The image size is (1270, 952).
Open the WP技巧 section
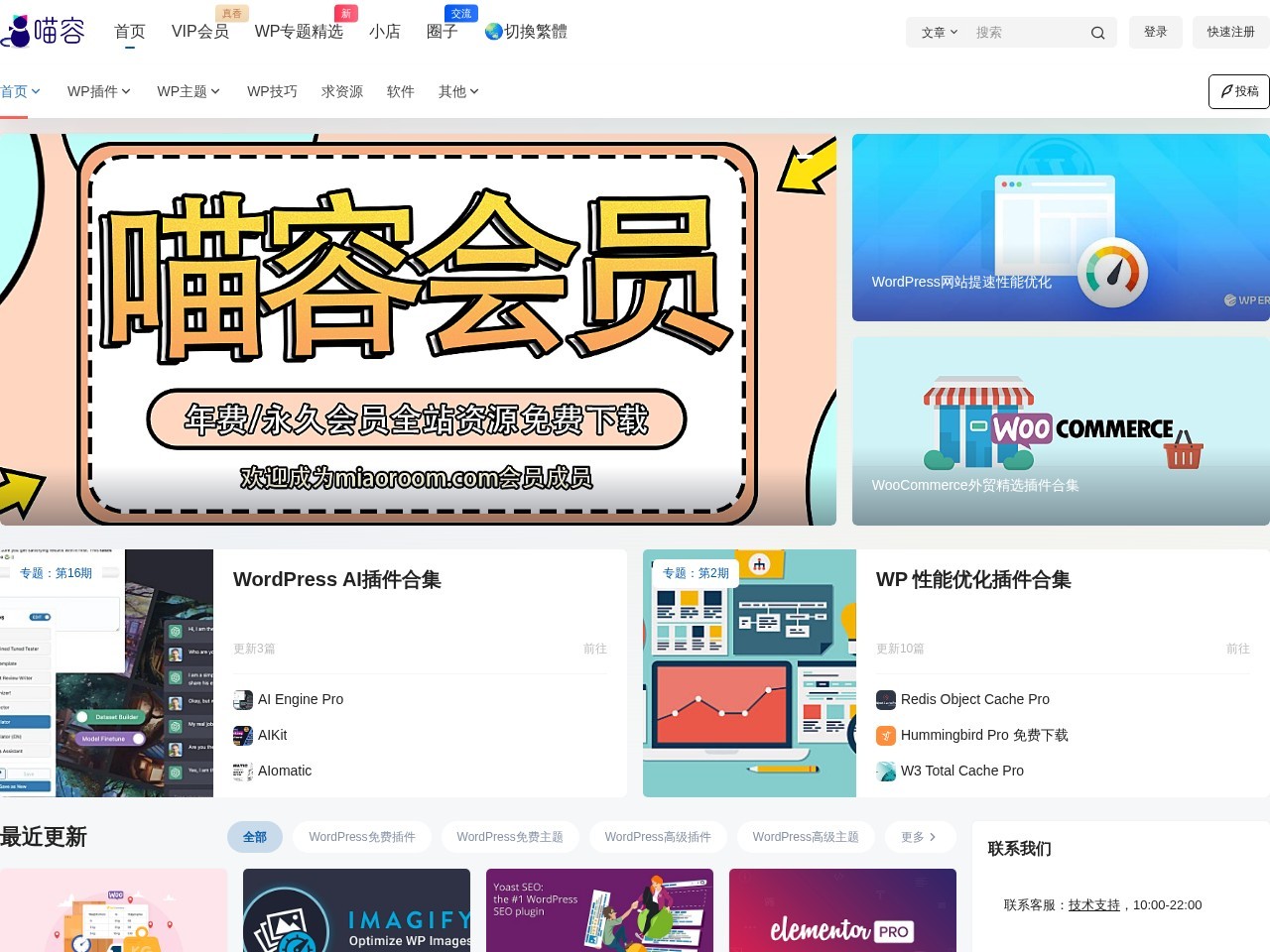click(272, 91)
